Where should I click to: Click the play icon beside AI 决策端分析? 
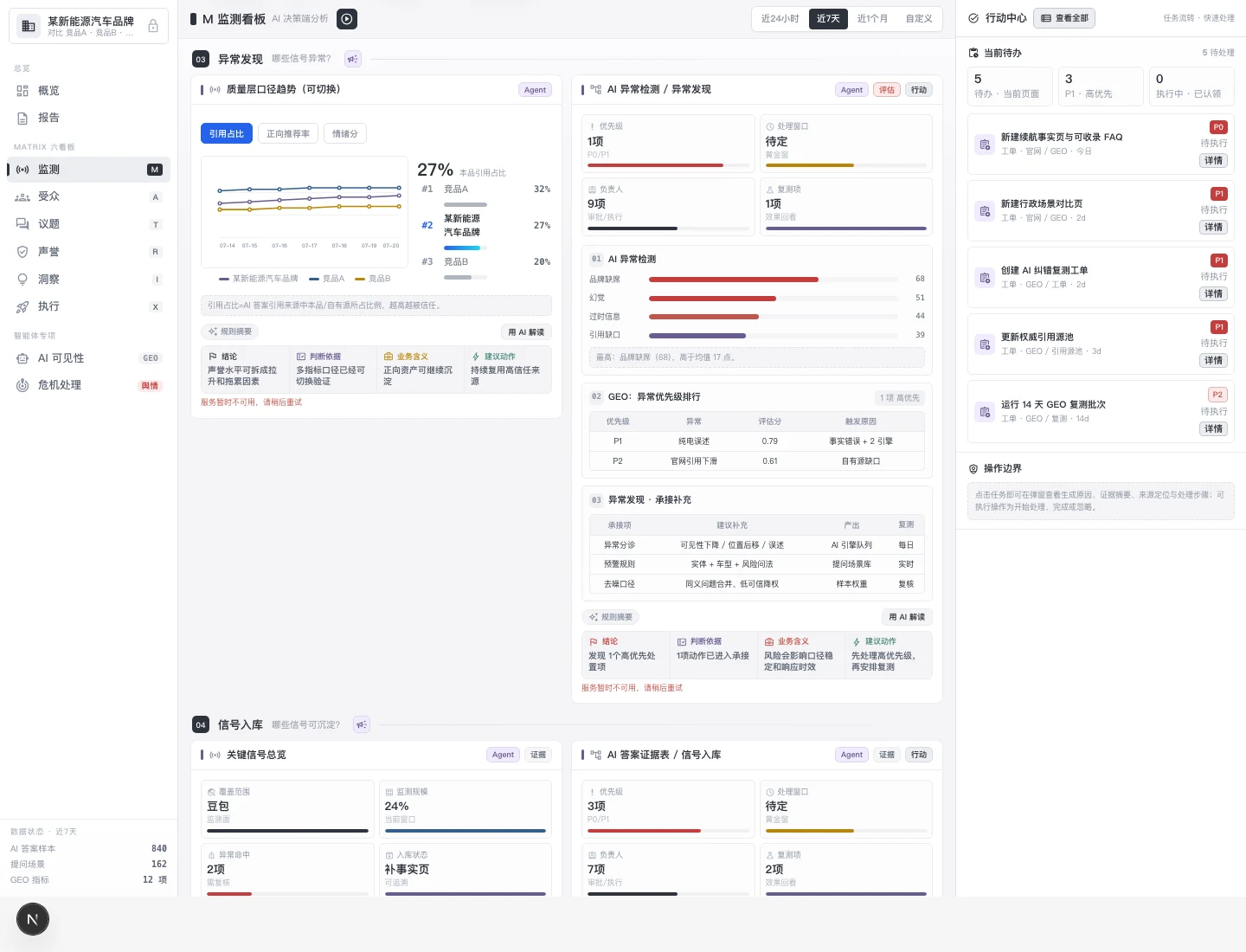347,18
